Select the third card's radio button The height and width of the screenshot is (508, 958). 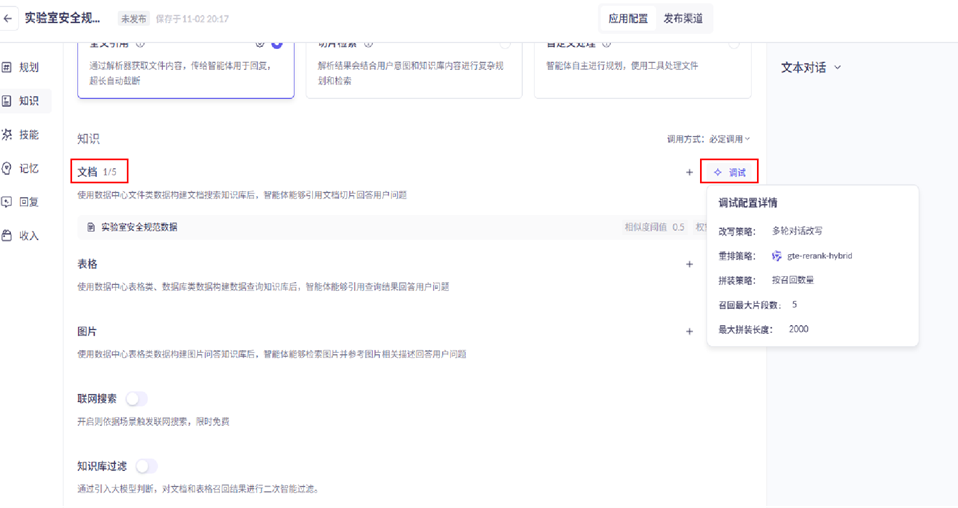pos(734,44)
